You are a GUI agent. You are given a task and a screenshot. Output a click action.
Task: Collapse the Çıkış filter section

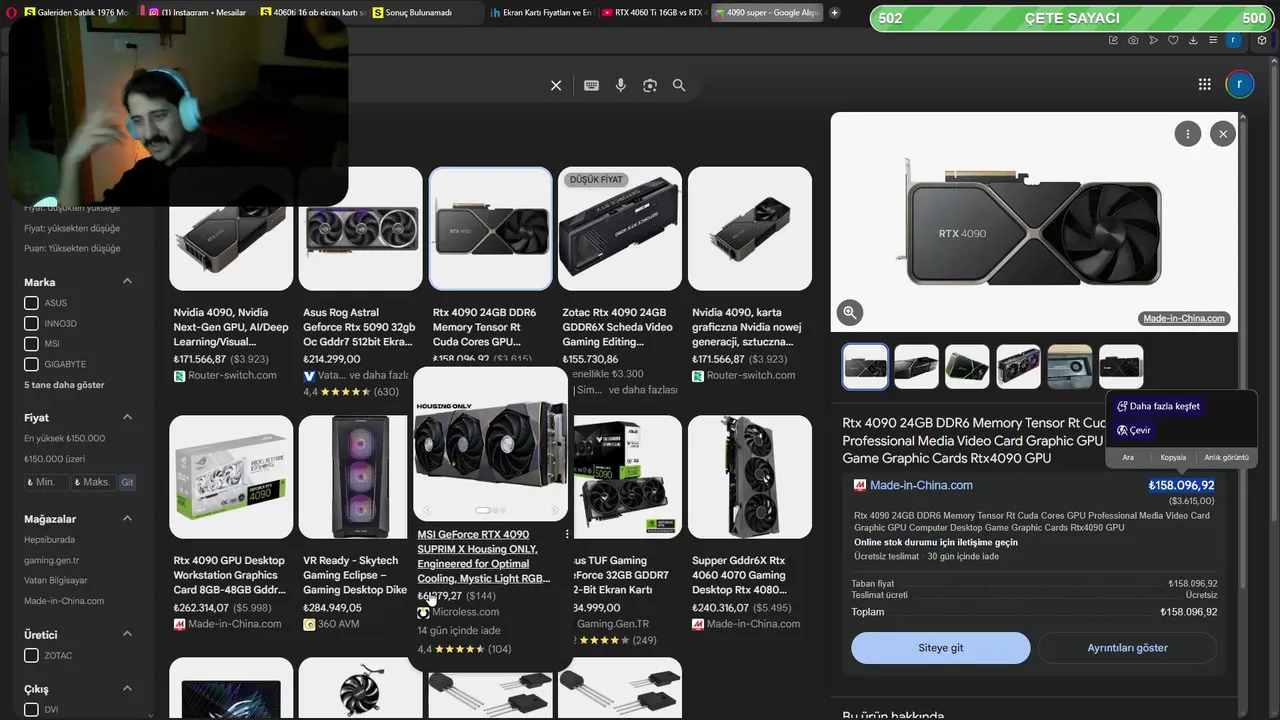click(127, 688)
